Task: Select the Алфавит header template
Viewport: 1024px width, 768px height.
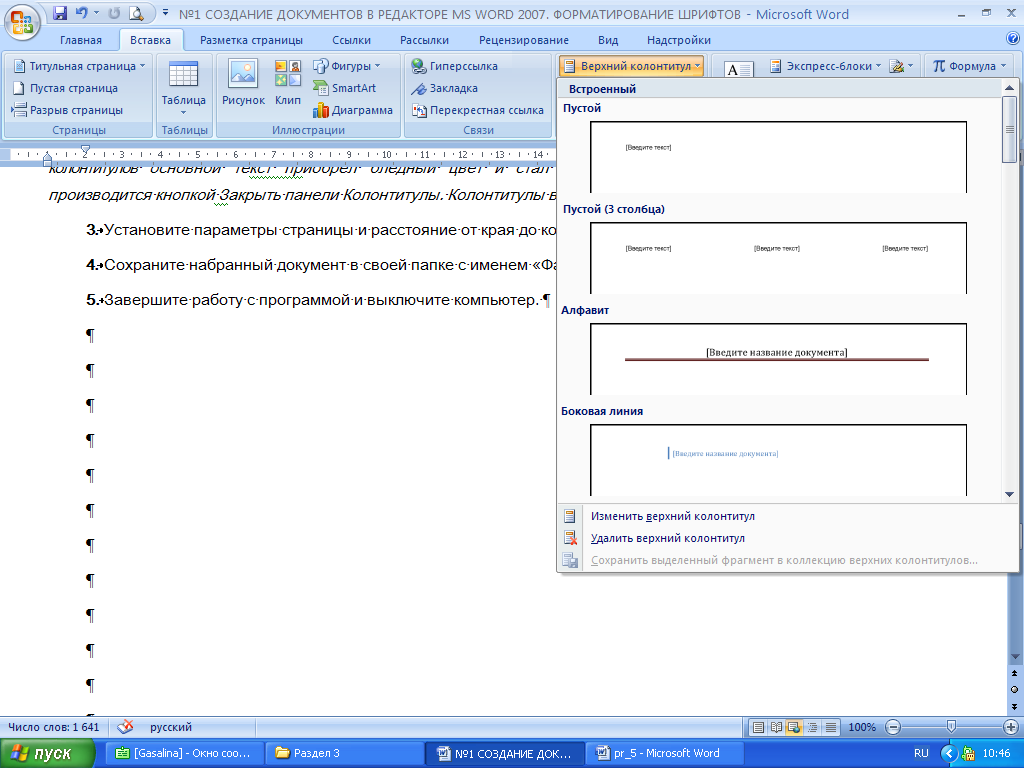Action: click(x=778, y=359)
